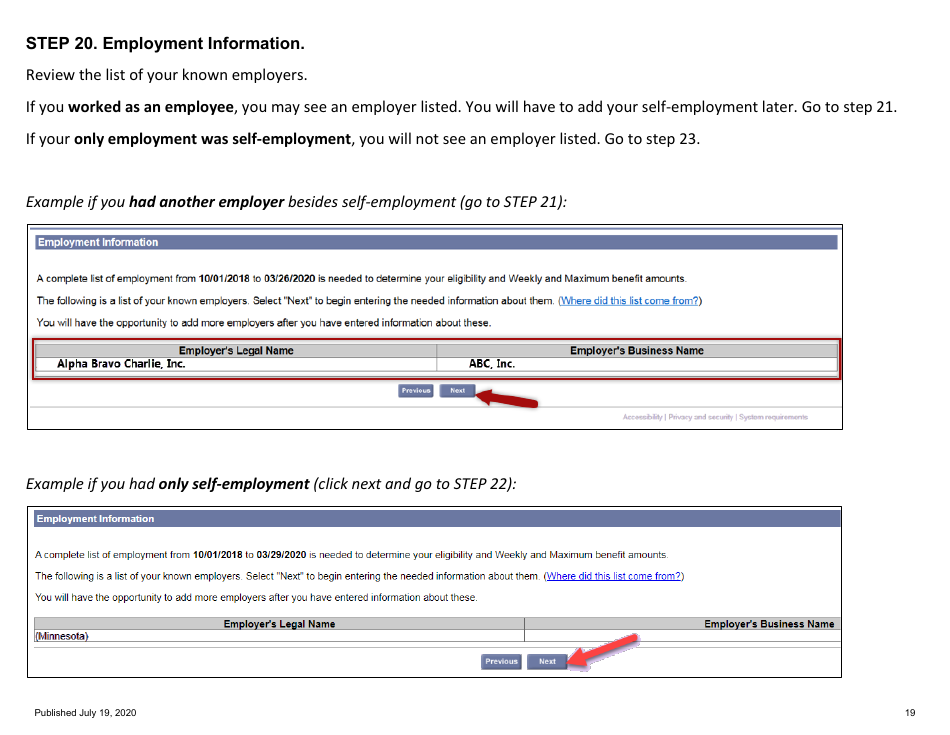Click the Accessibility footer link

tap(644, 416)
